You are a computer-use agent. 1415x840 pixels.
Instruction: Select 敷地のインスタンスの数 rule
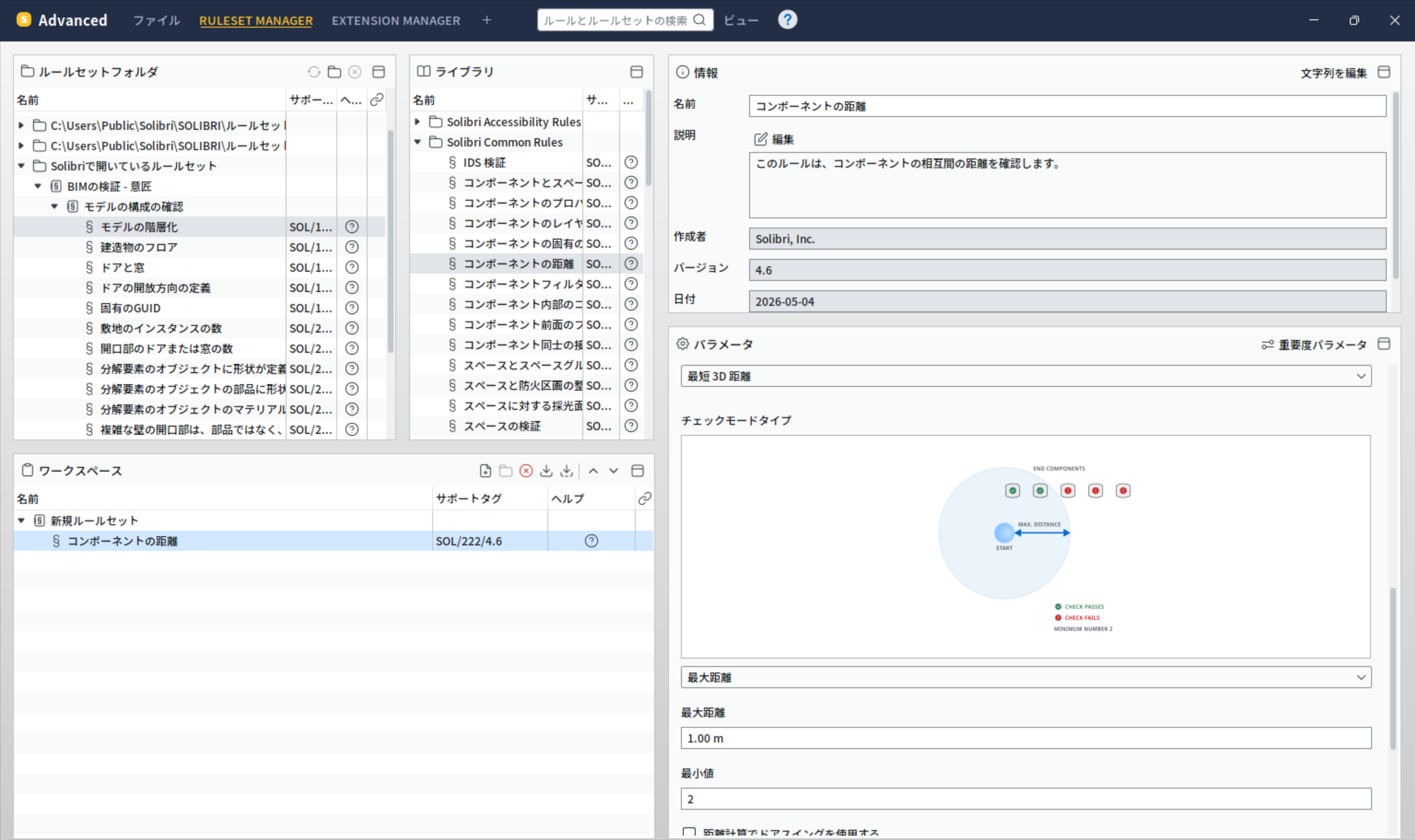click(x=161, y=328)
